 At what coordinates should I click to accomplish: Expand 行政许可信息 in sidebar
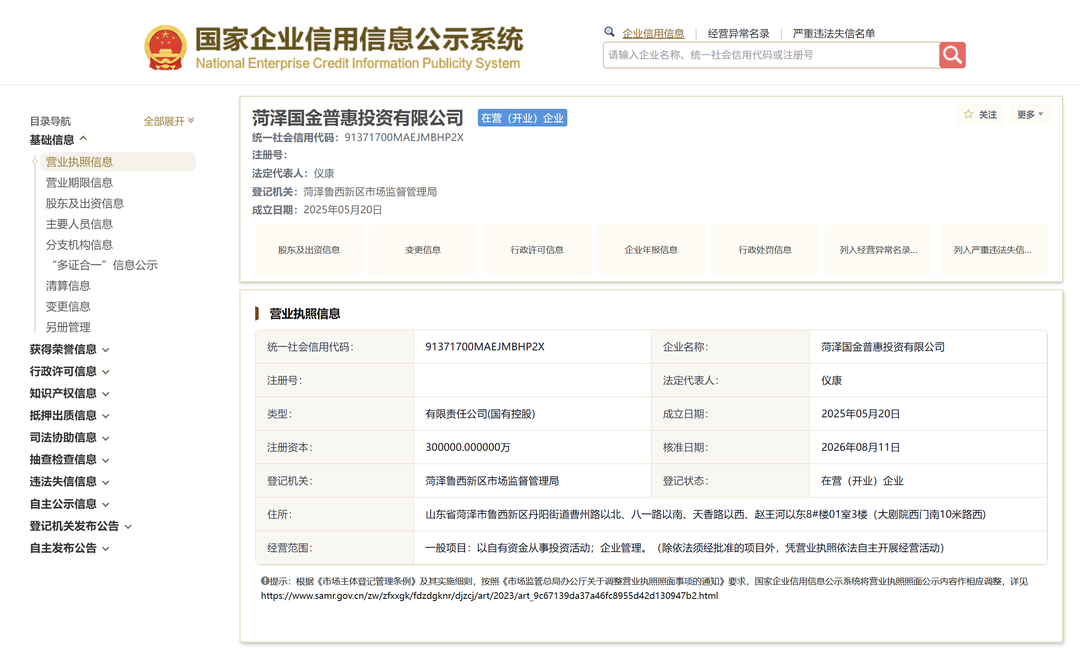click(x=69, y=372)
